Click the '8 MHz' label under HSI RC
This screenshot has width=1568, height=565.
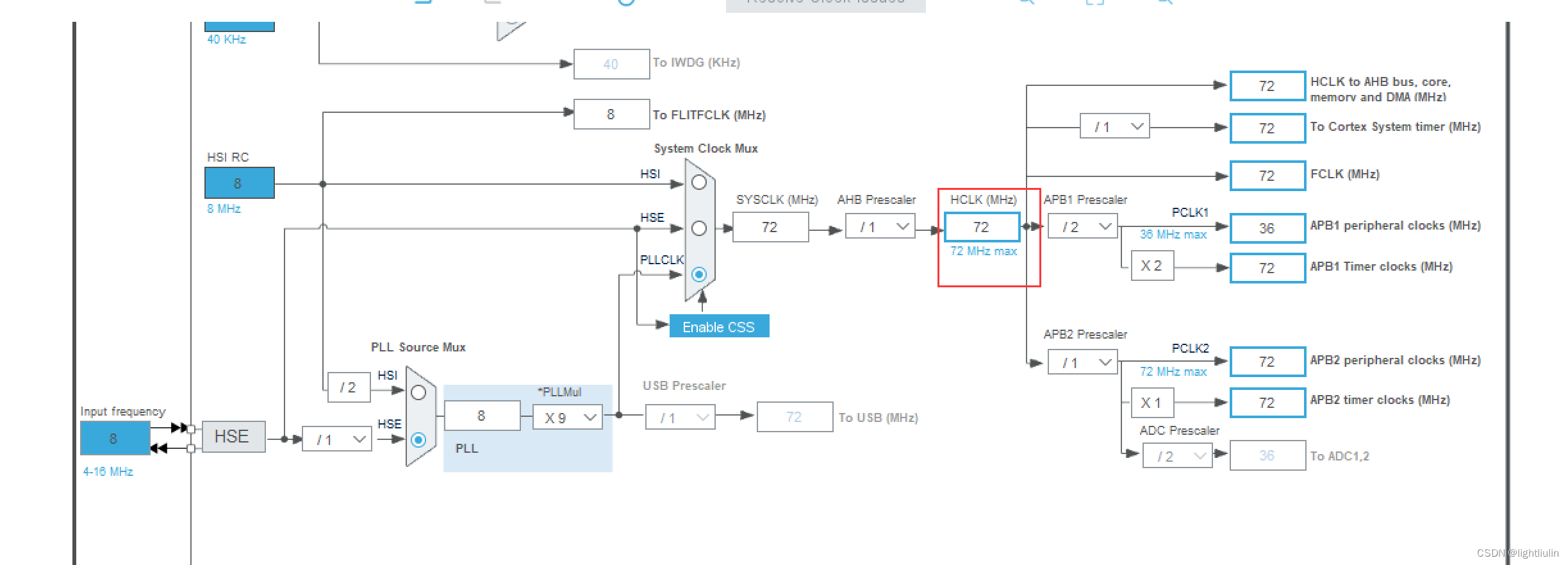point(224,208)
